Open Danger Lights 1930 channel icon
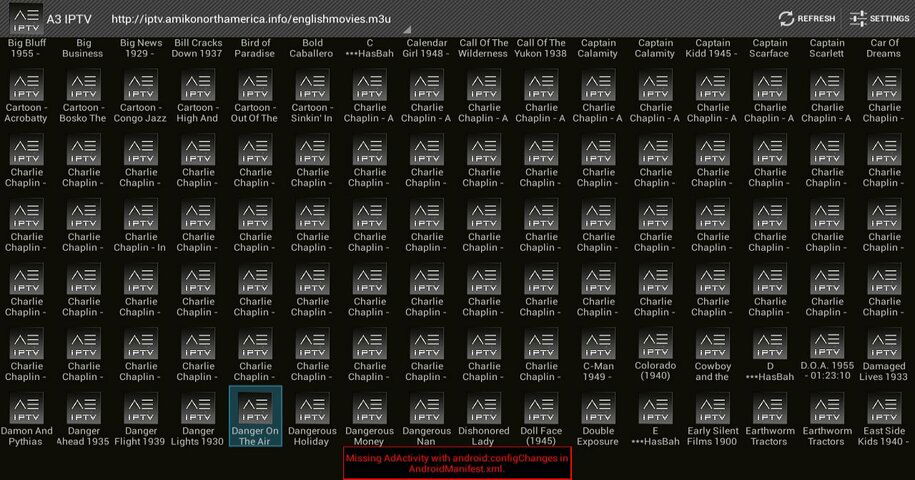The width and height of the screenshot is (915, 480). coord(198,409)
